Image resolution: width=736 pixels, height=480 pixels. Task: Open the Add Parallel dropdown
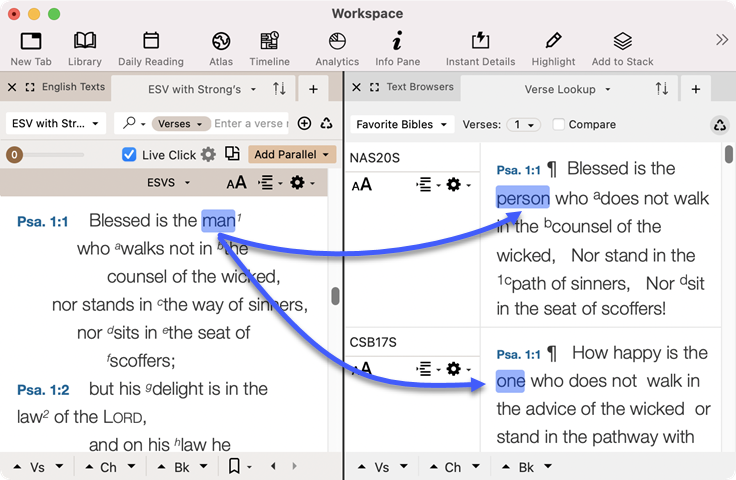tap(292, 155)
